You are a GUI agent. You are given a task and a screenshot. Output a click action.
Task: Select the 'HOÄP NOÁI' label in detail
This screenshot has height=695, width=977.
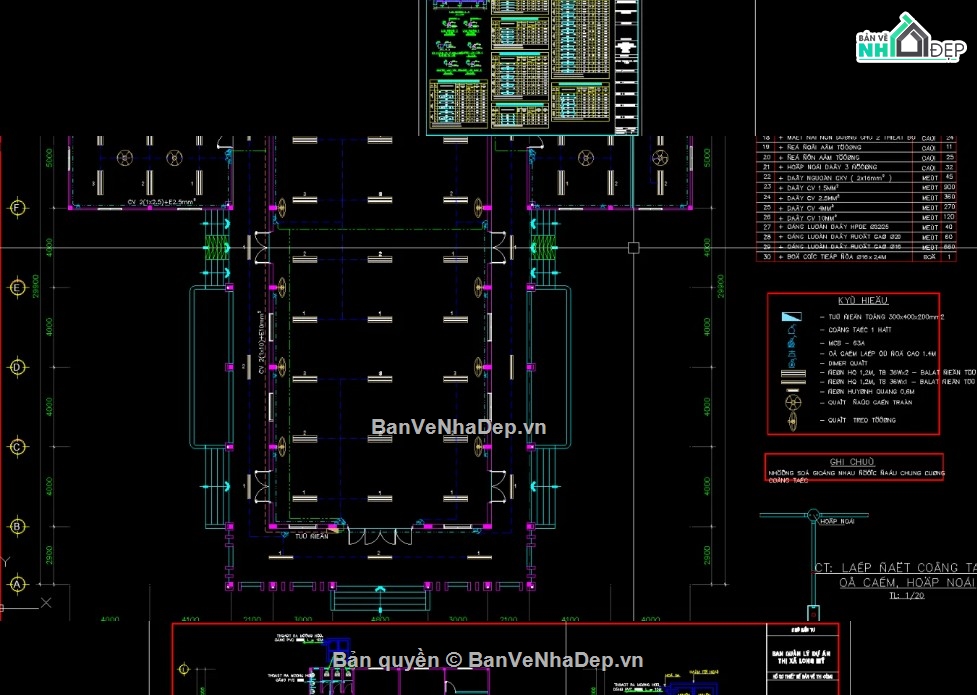click(837, 521)
